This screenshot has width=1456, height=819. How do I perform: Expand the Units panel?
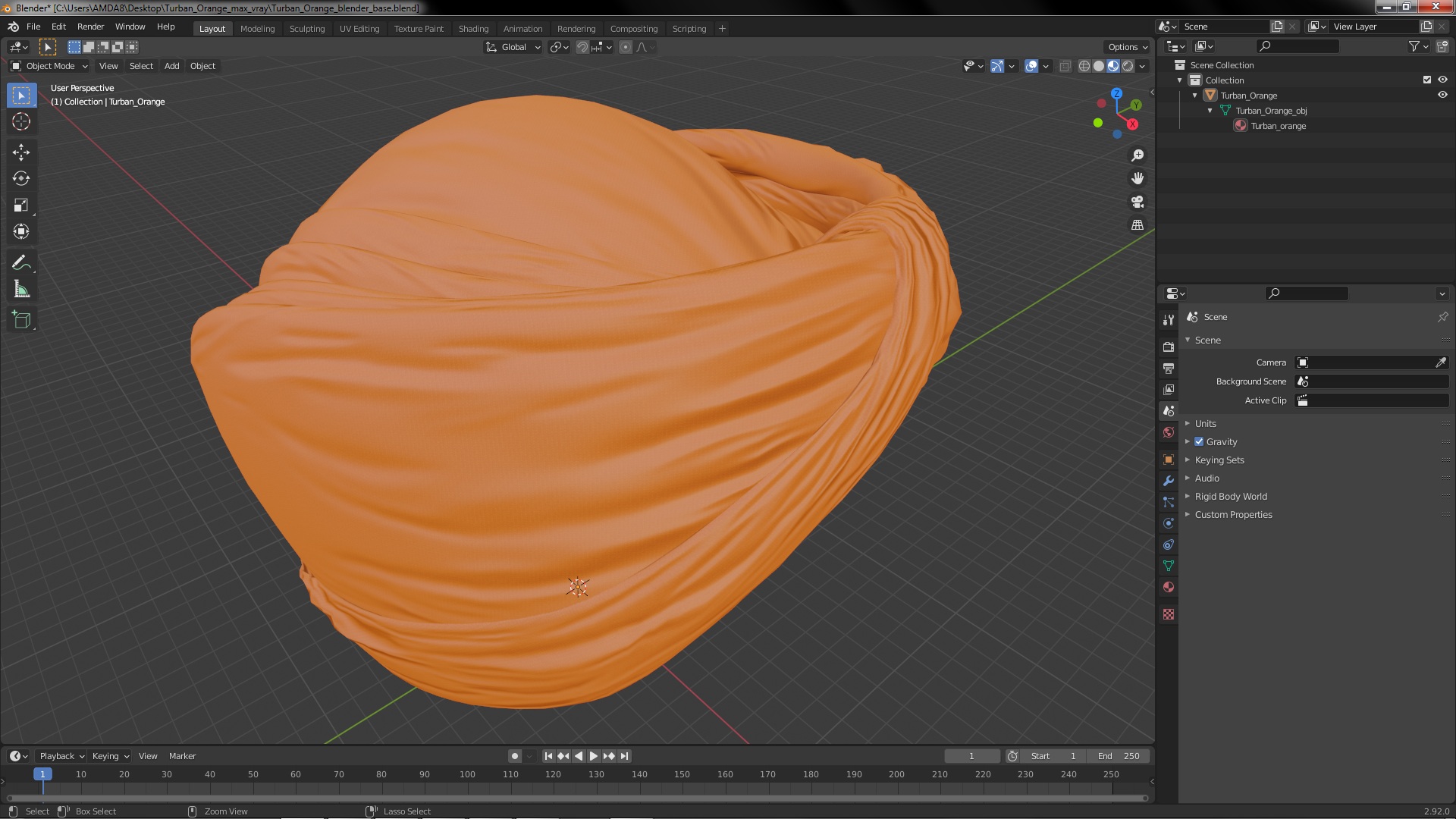pyautogui.click(x=1205, y=423)
